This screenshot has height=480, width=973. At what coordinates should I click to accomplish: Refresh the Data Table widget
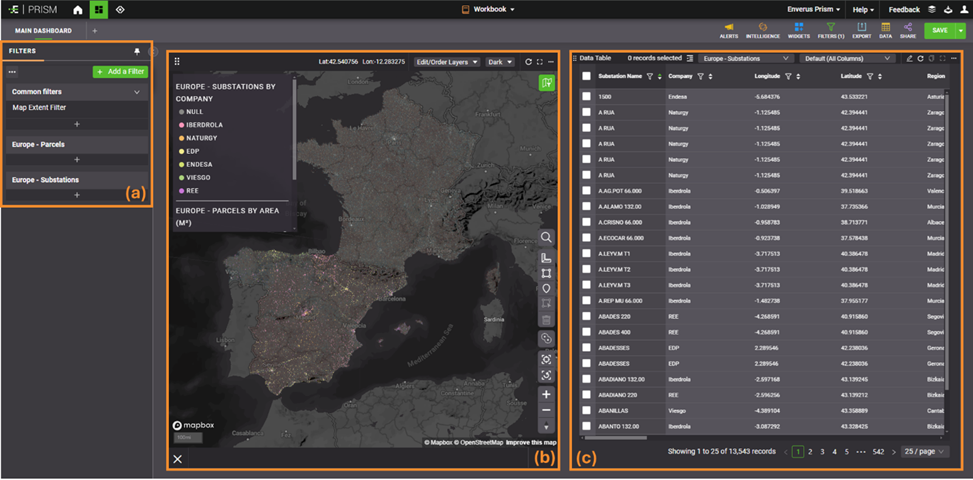[920, 58]
